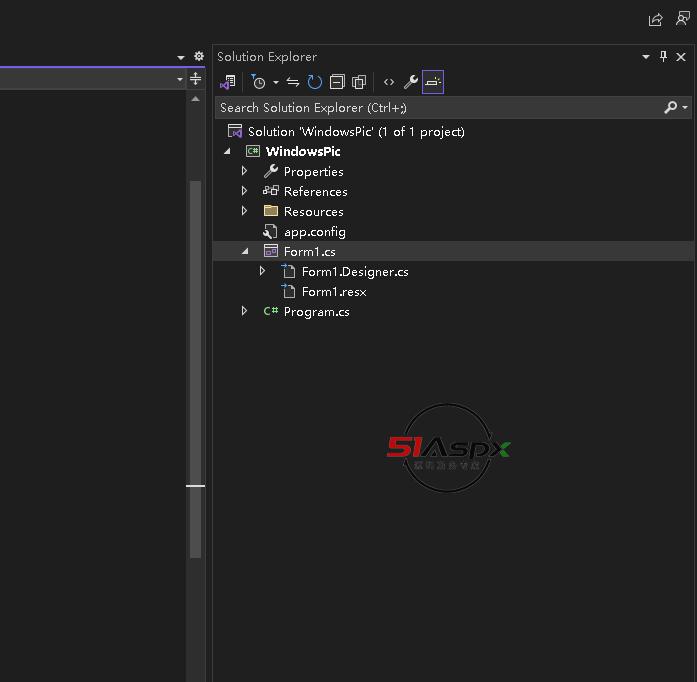Sync with Active Document icon

[293, 82]
